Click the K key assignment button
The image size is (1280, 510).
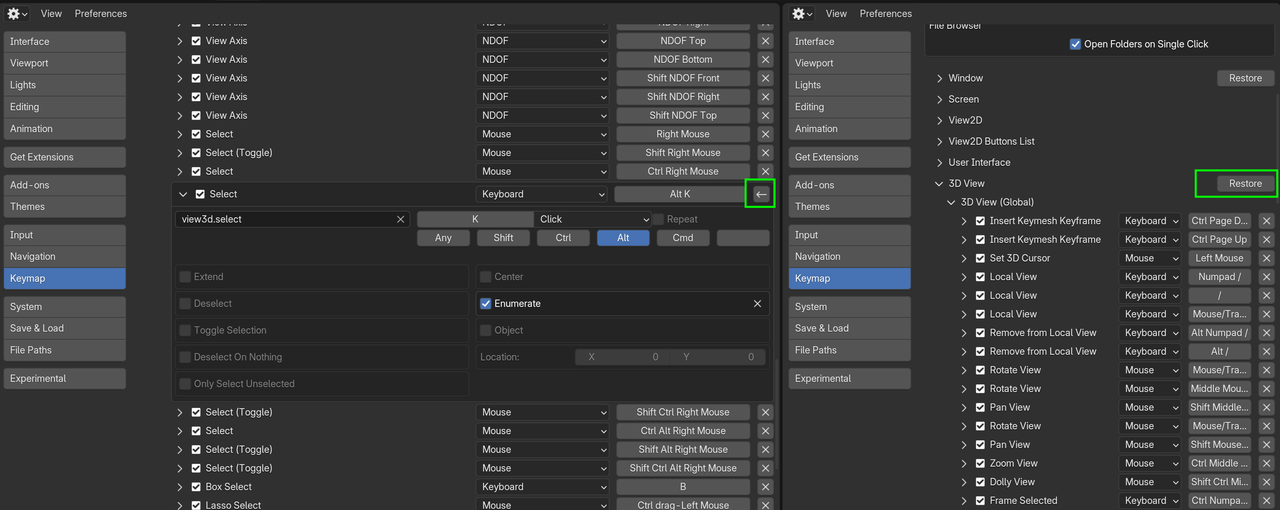[x=475, y=219]
